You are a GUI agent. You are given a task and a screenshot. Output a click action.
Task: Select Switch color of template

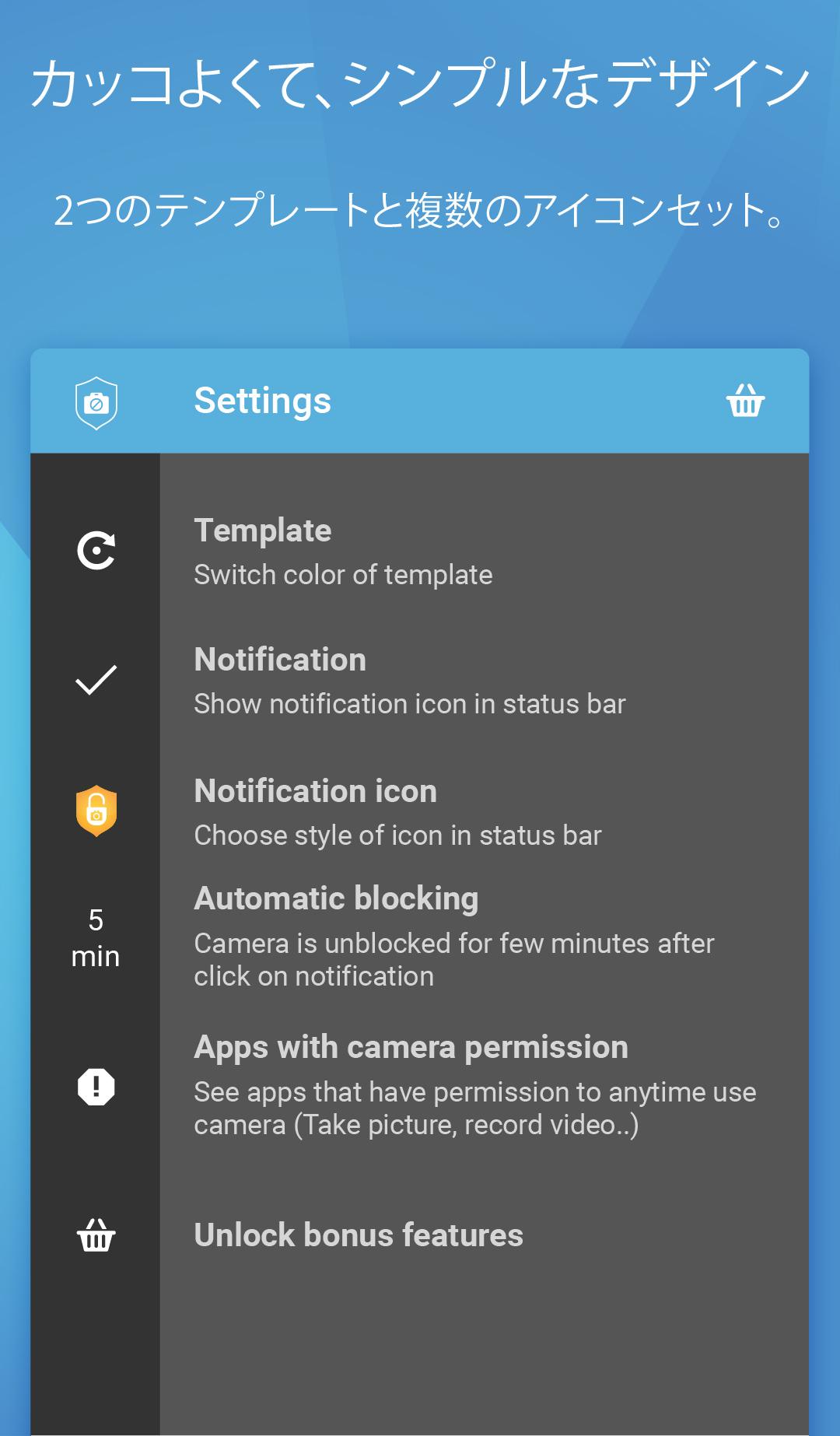(x=343, y=575)
